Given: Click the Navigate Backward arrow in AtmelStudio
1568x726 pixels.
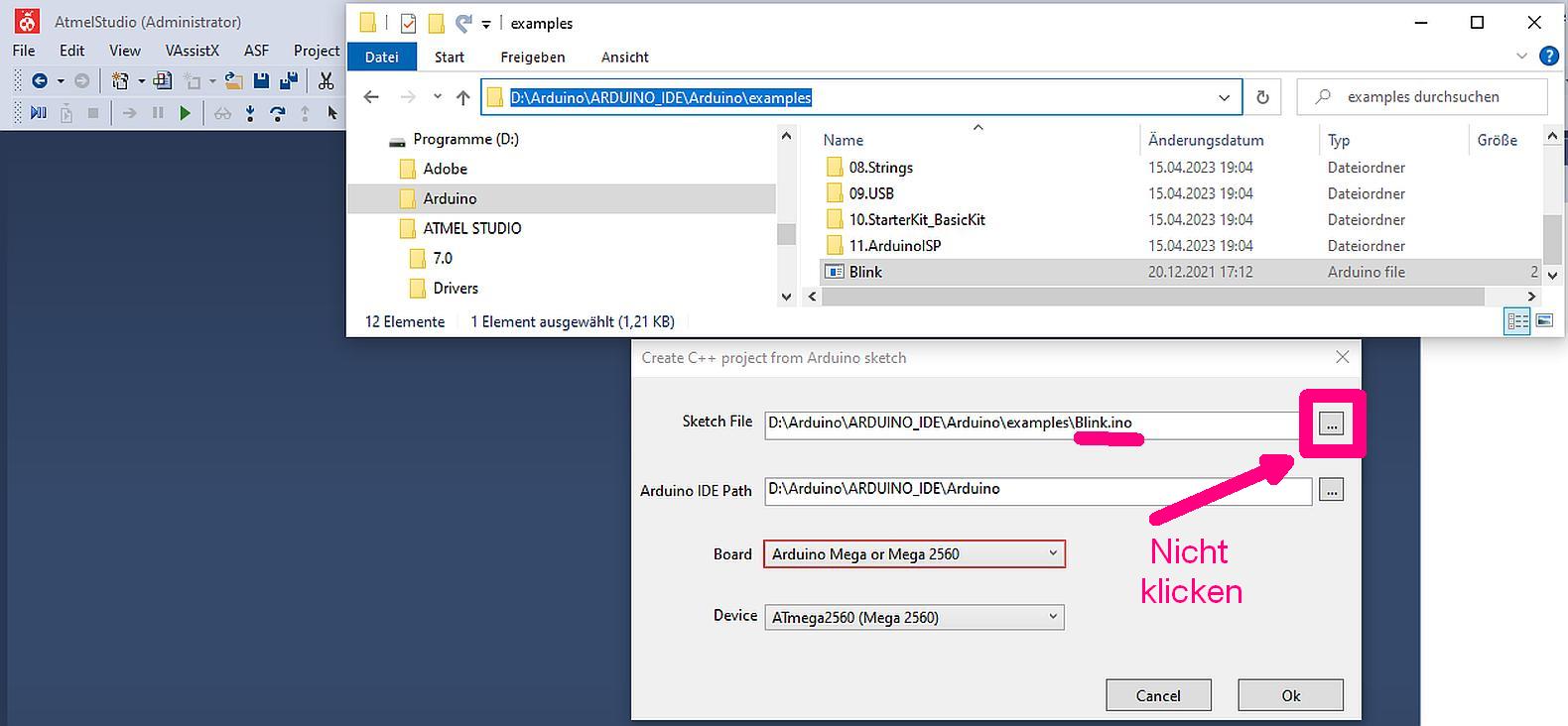Looking at the screenshot, I should 40,80.
